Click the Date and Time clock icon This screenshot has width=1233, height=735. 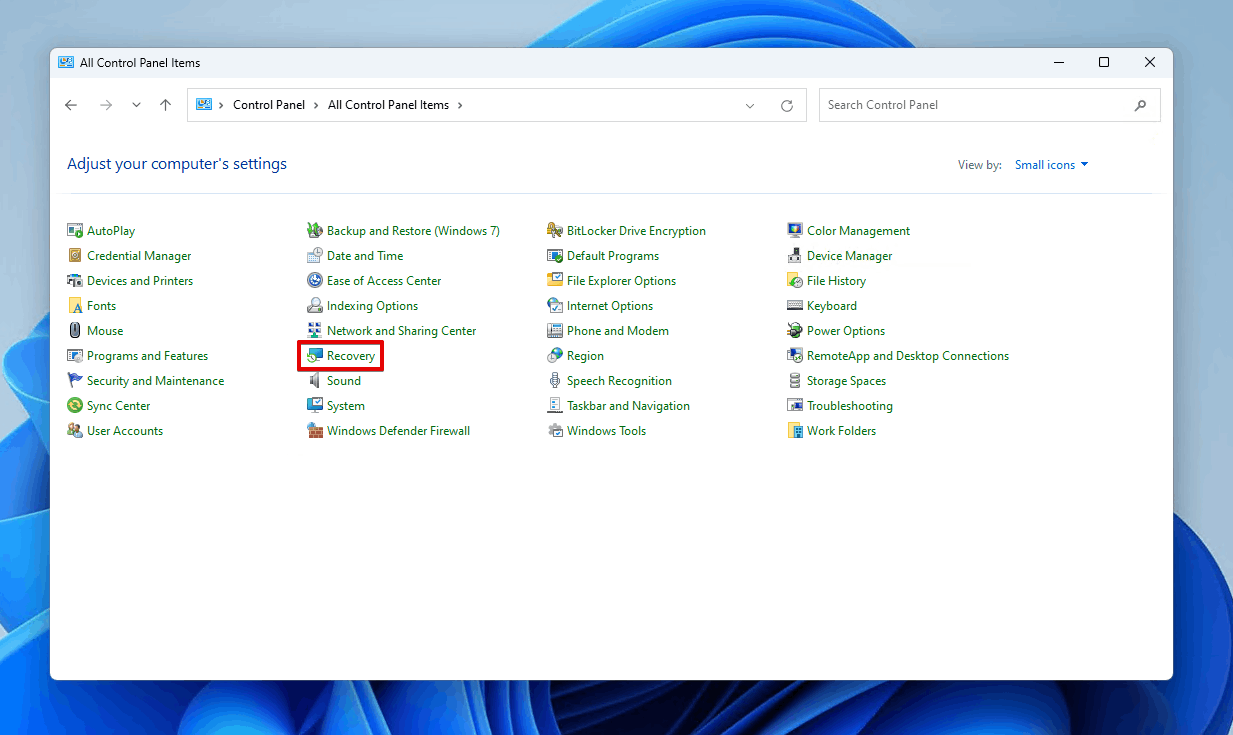click(315, 256)
